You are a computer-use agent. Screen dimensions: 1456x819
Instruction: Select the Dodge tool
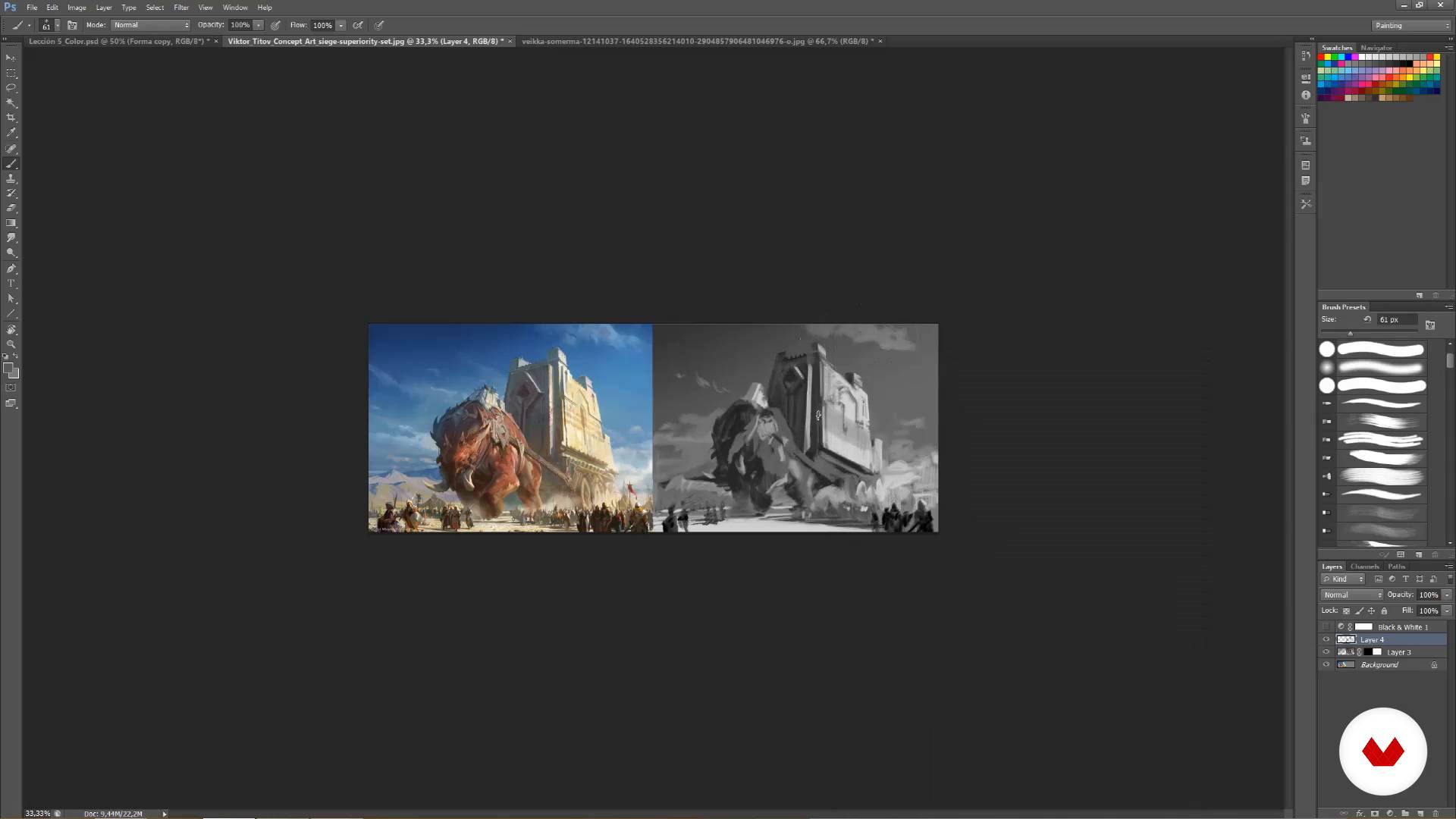click(11, 253)
